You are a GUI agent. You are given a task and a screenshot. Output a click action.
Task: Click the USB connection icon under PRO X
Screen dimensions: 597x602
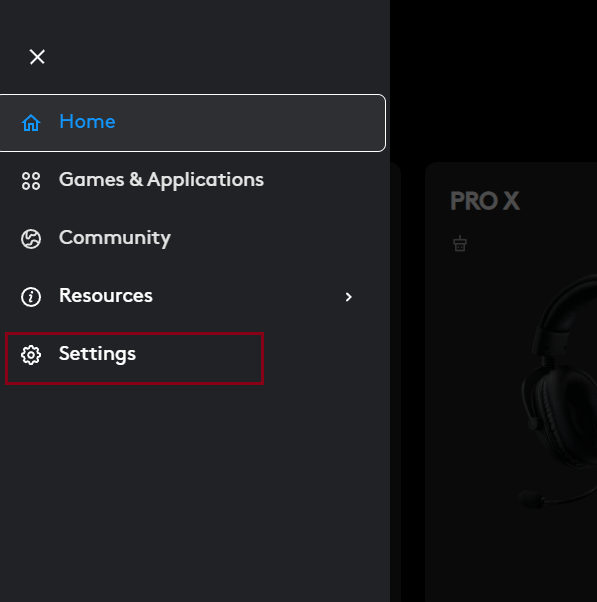tap(460, 244)
